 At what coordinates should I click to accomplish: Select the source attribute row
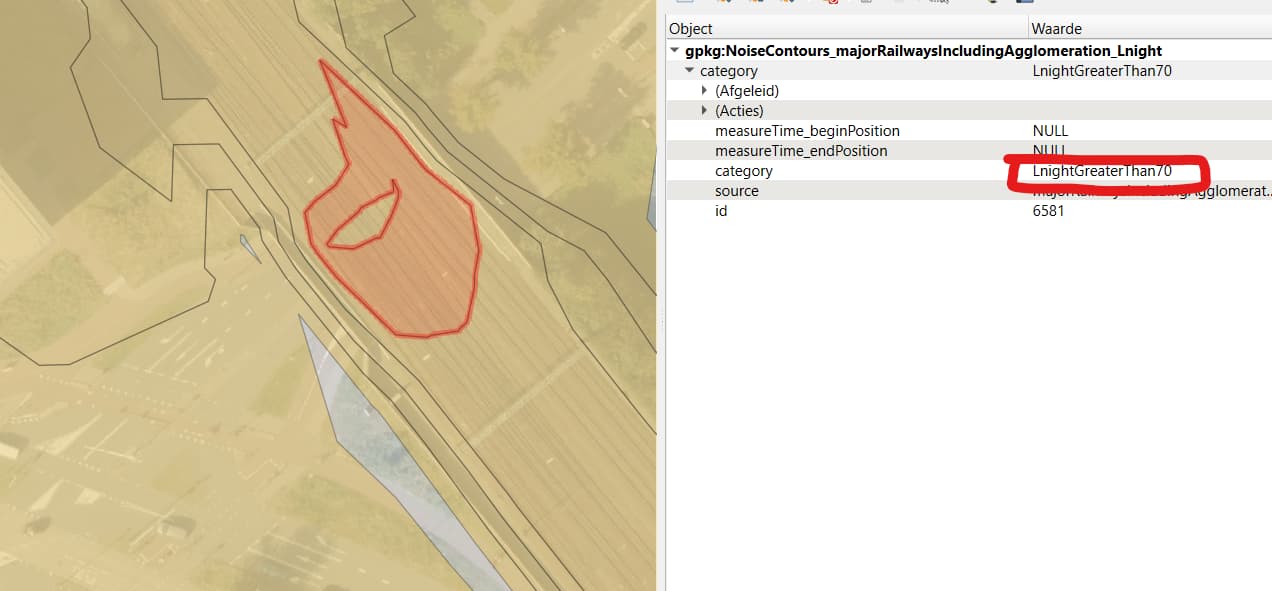pos(969,191)
